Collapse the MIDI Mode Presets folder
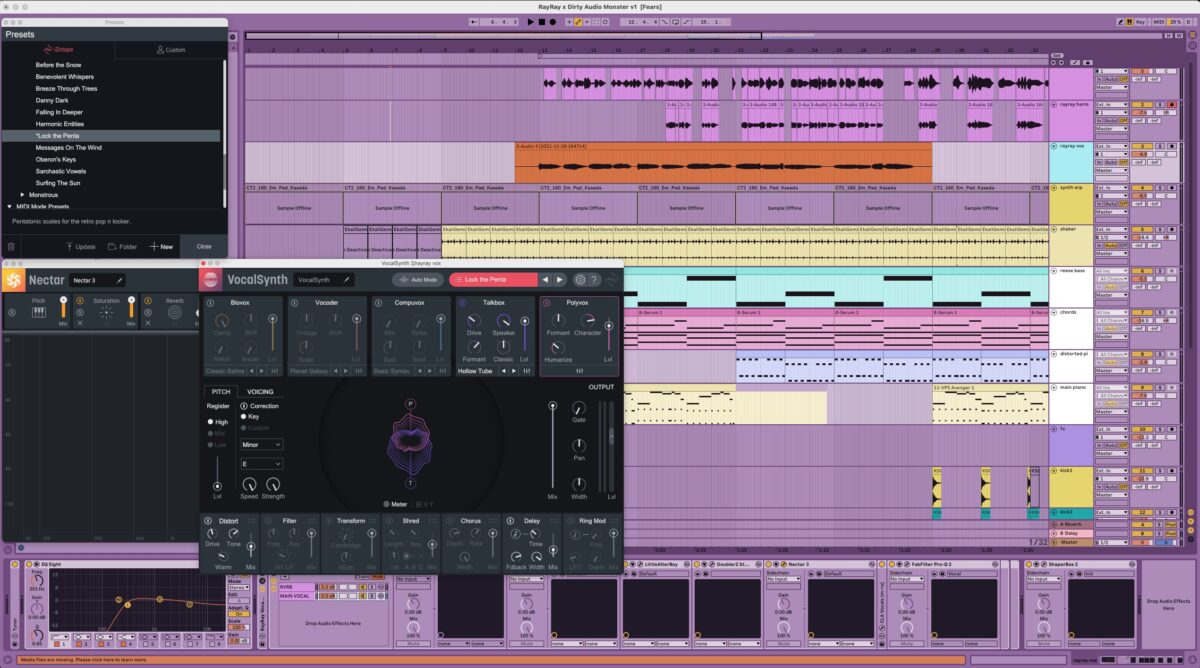This screenshot has width=1200, height=668. (x=10, y=206)
